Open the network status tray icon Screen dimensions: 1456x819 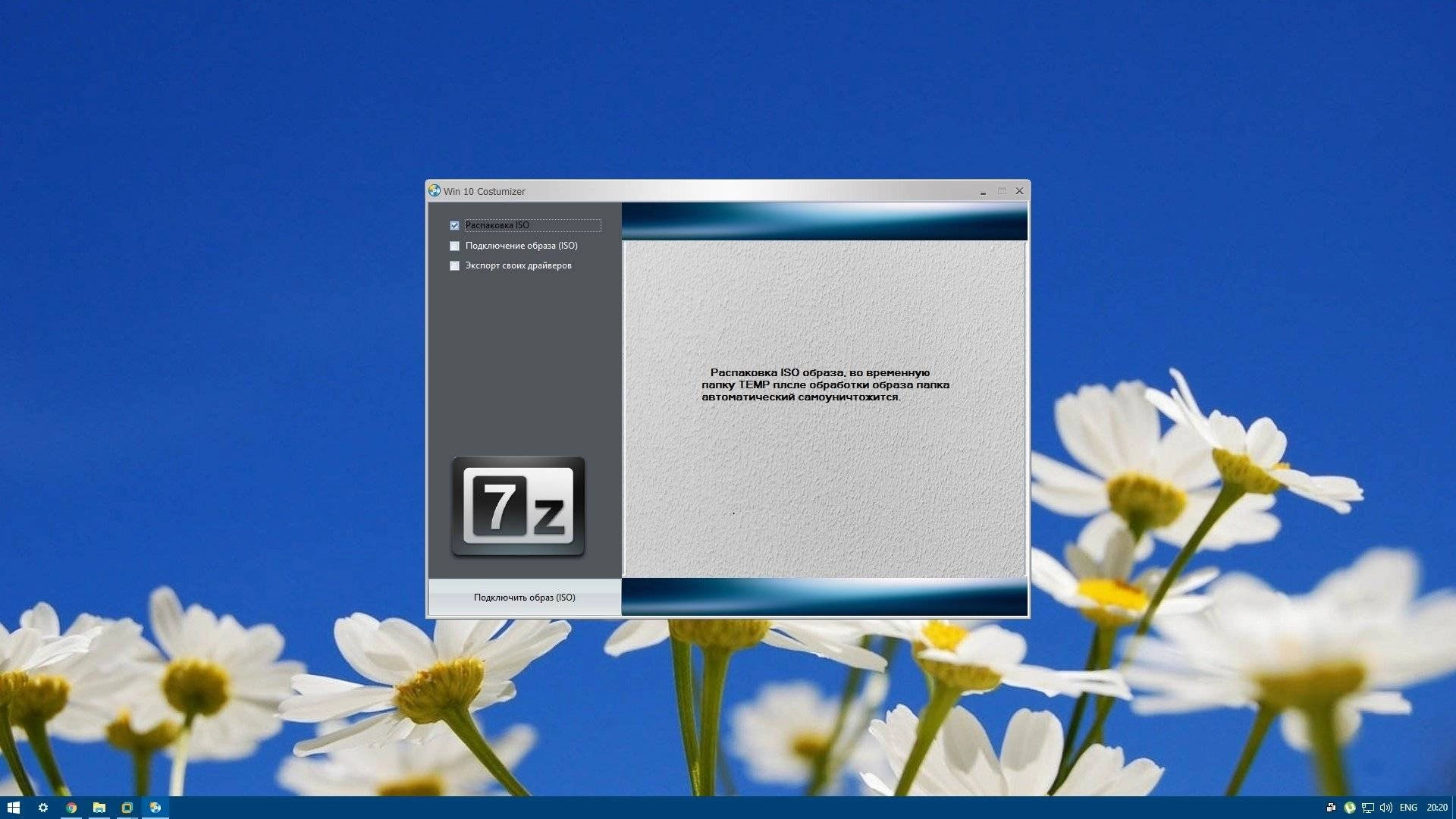(1368, 808)
